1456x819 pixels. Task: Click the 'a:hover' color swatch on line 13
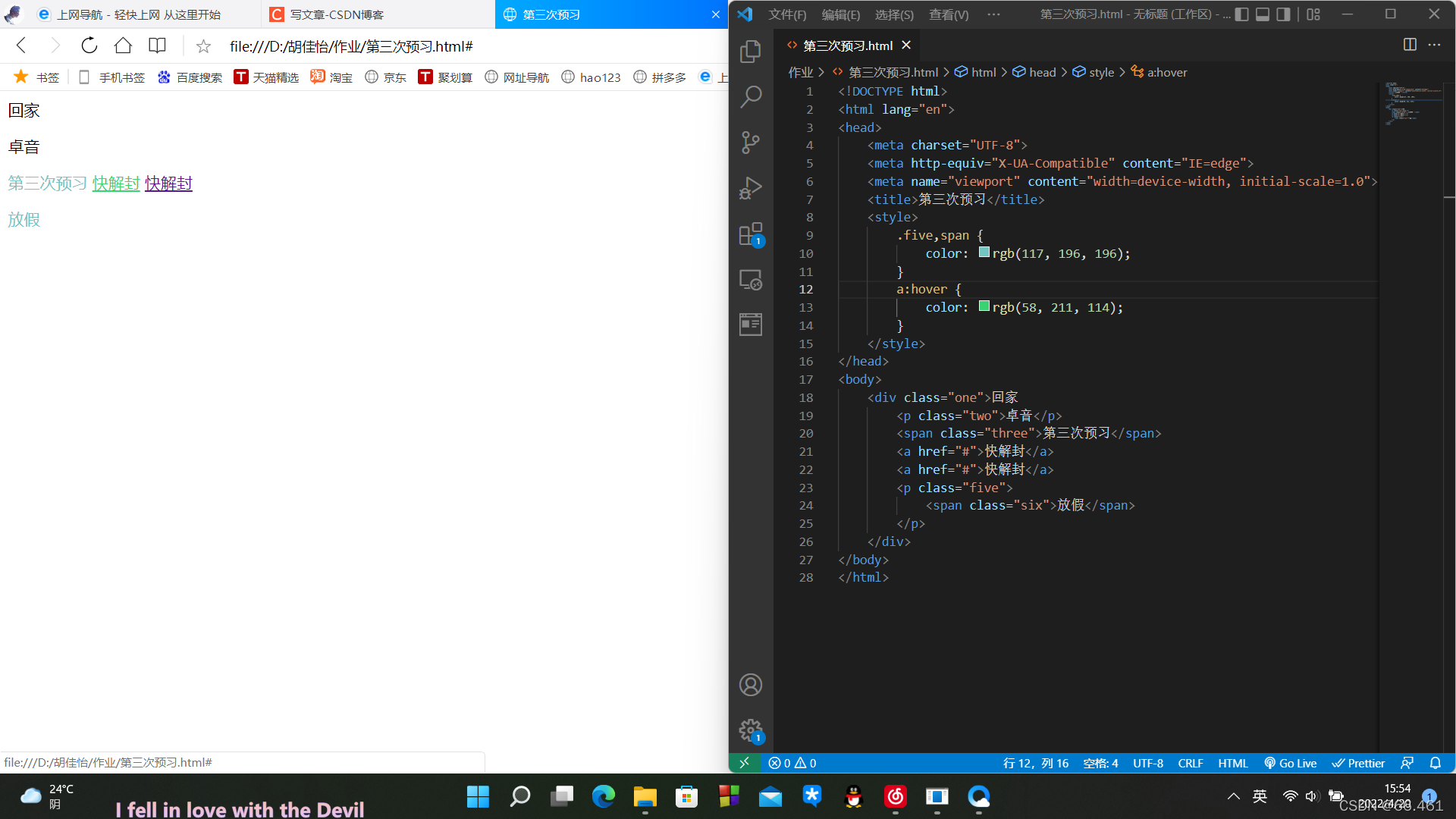(x=983, y=307)
